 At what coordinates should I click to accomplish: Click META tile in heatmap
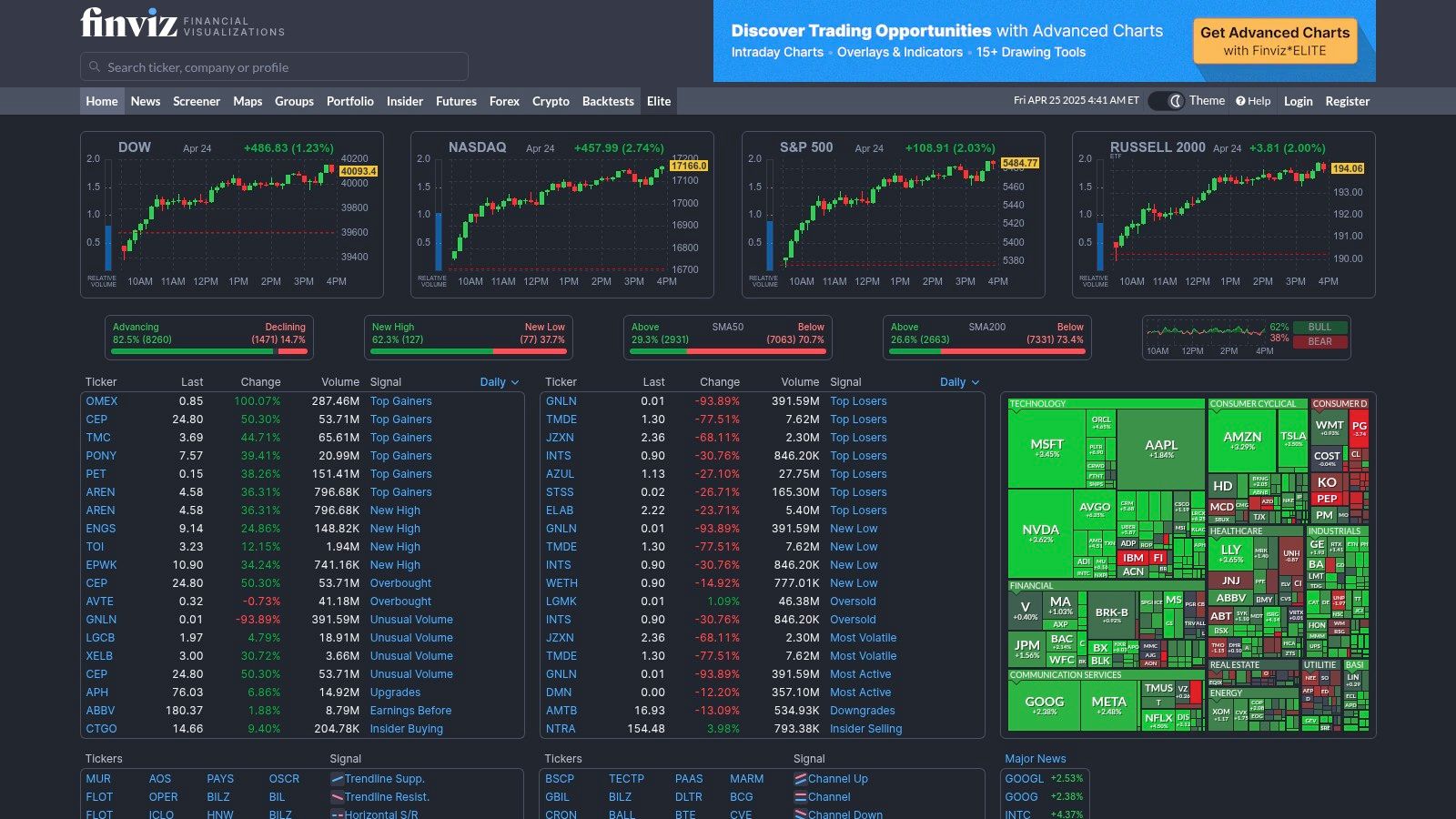tap(1109, 705)
